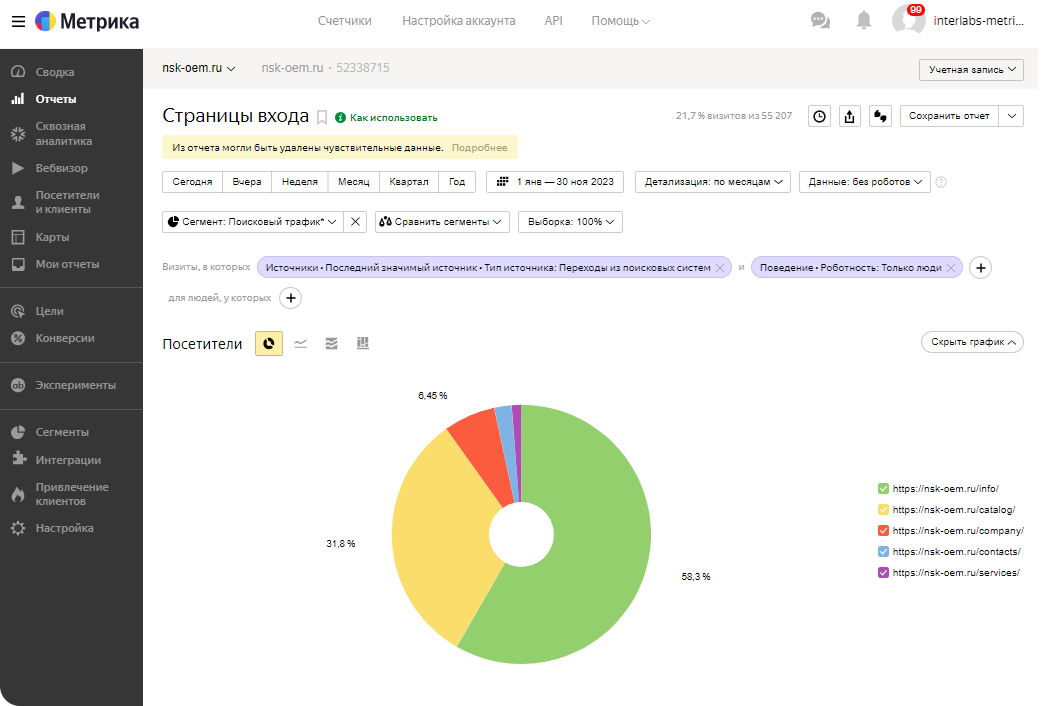Open the API top menu link

pyautogui.click(x=554, y=21)
